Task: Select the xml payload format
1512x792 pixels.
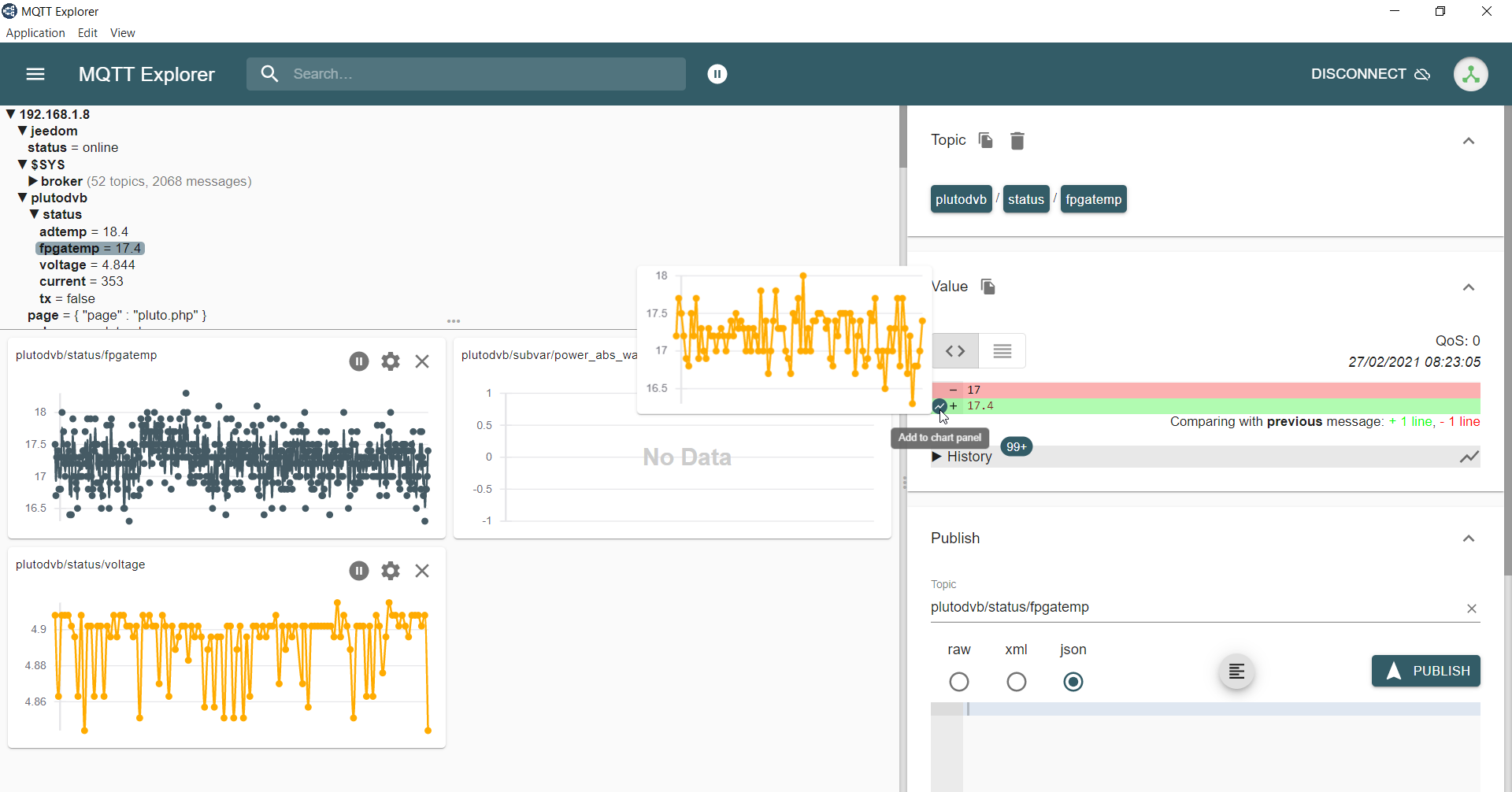Action: click(1016, 682)
